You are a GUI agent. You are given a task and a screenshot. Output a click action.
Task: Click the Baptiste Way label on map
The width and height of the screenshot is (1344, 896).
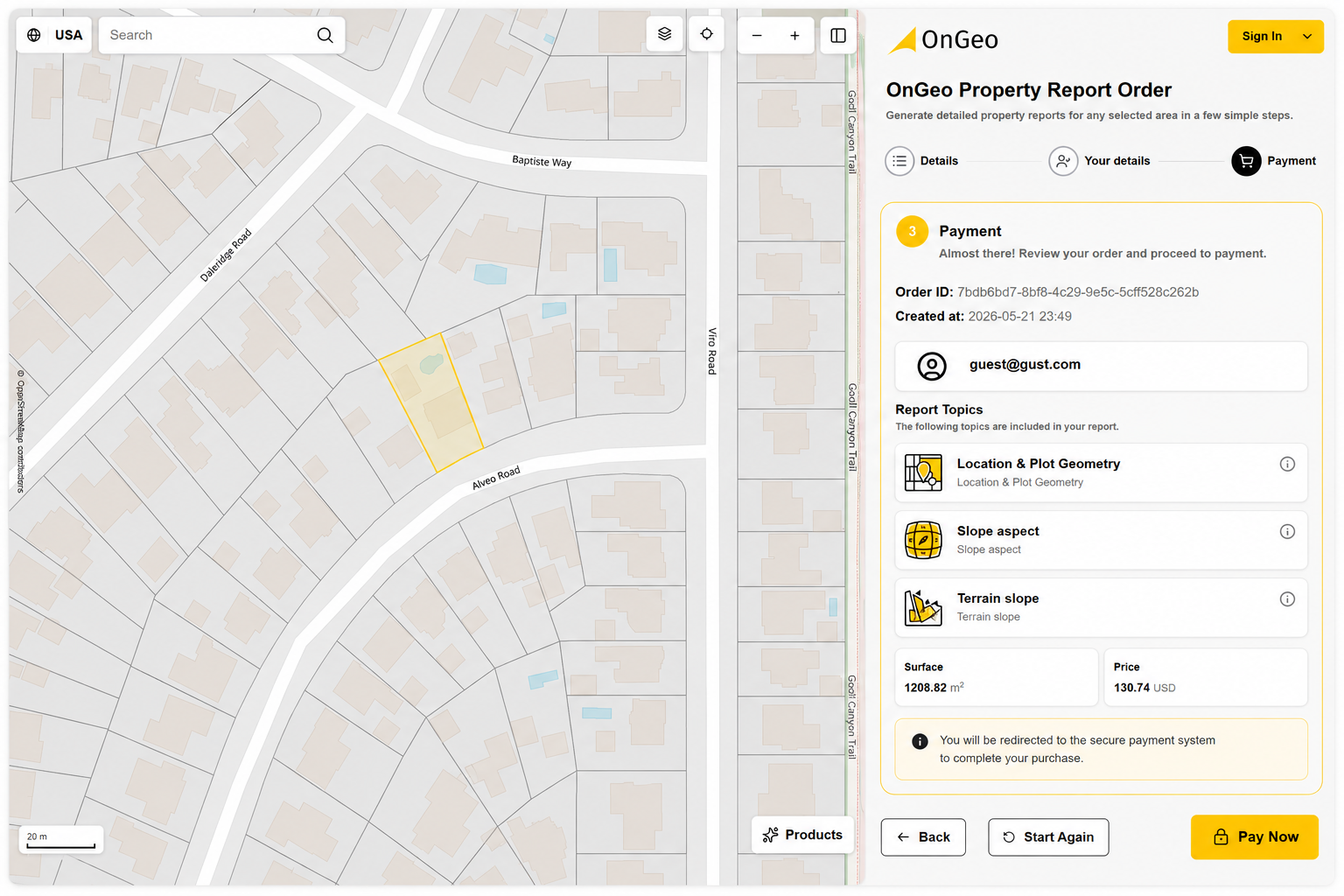pyautogui.click(x=542, y=162)
